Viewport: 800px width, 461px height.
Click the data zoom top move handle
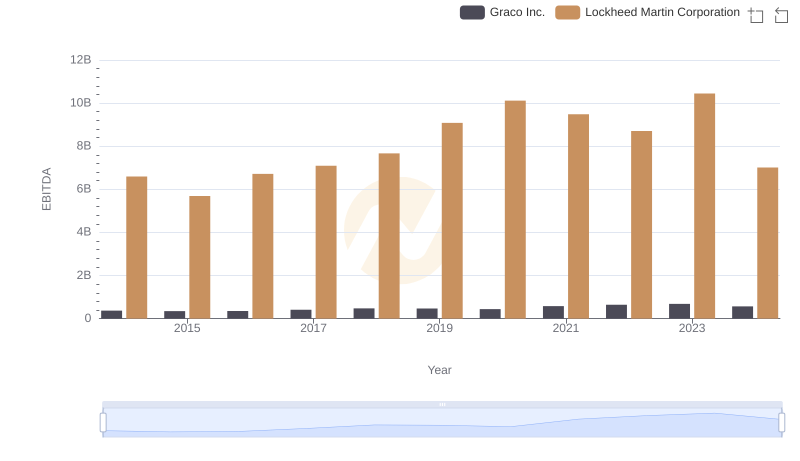click(442, 404)
